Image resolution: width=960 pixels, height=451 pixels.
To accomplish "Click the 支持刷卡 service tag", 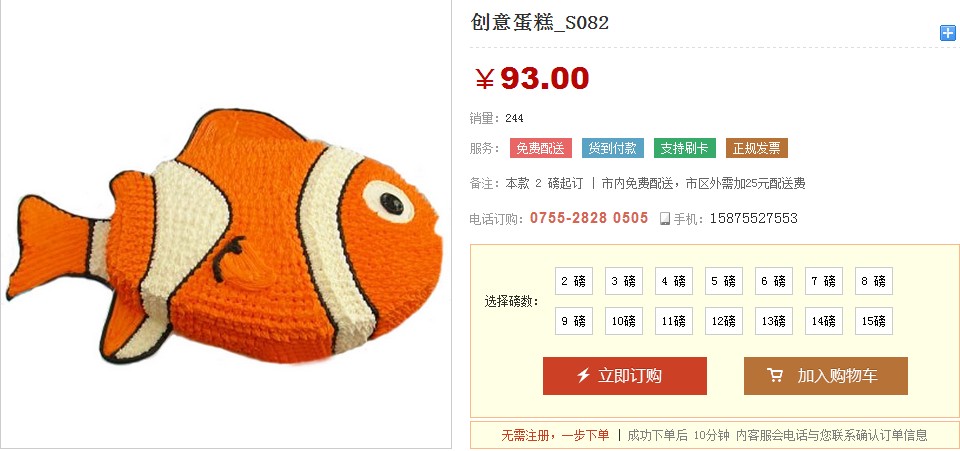I will tap(684, 148).
